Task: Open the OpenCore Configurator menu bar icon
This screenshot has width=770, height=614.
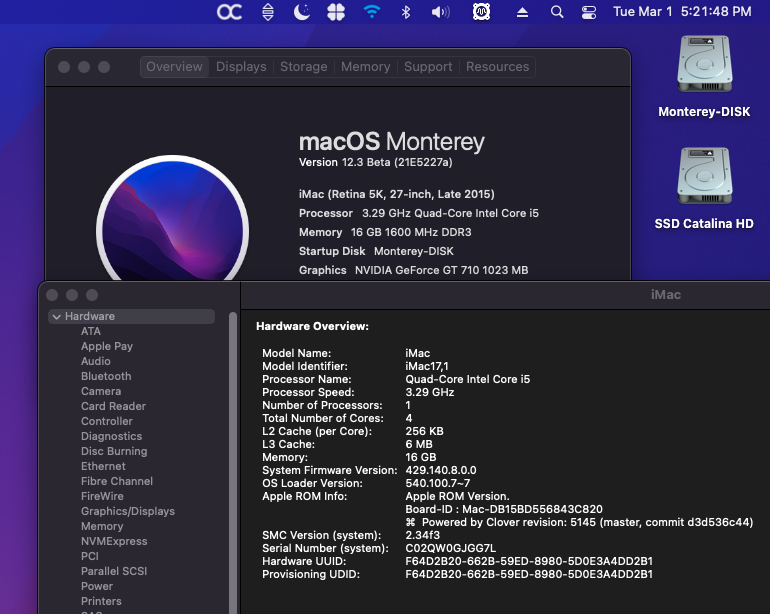Action: click(229, 12)
